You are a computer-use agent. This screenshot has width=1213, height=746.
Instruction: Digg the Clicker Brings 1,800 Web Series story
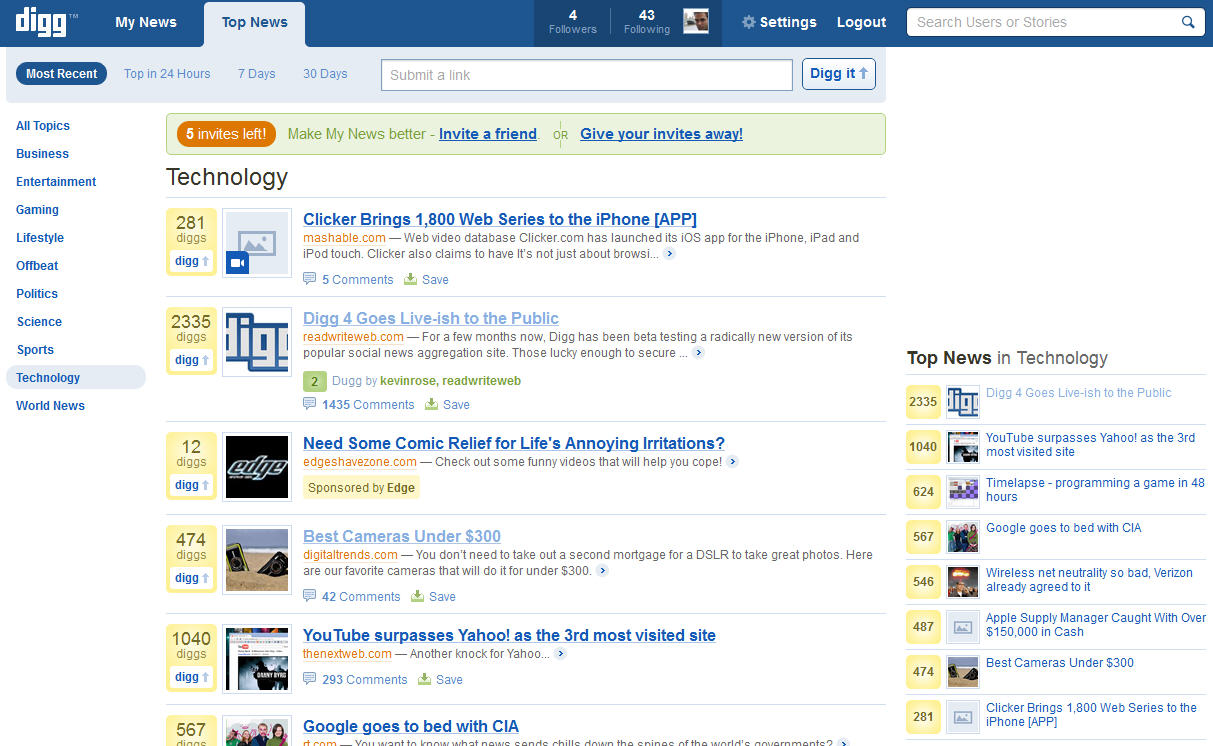(191, 261)
